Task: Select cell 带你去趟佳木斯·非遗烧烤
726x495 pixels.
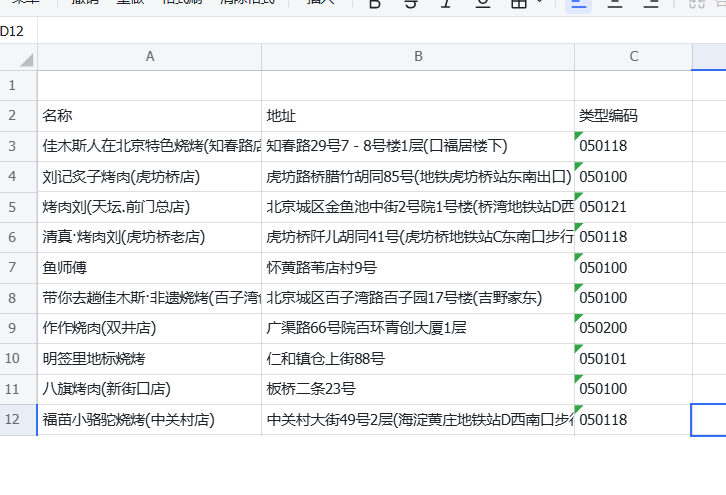Action: pyautogui.click(x=150, y=298)
